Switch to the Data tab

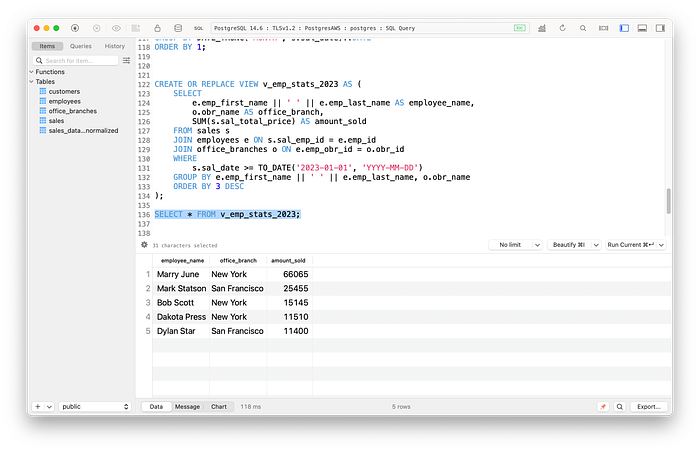pos(156,407)
